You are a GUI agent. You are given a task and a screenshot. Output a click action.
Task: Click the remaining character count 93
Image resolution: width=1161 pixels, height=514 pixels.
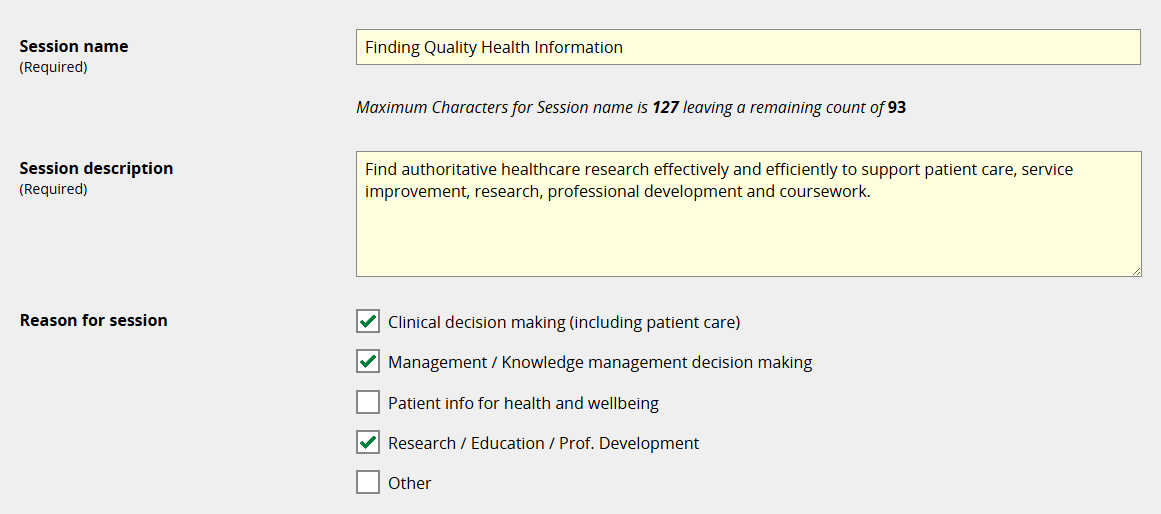896,107
